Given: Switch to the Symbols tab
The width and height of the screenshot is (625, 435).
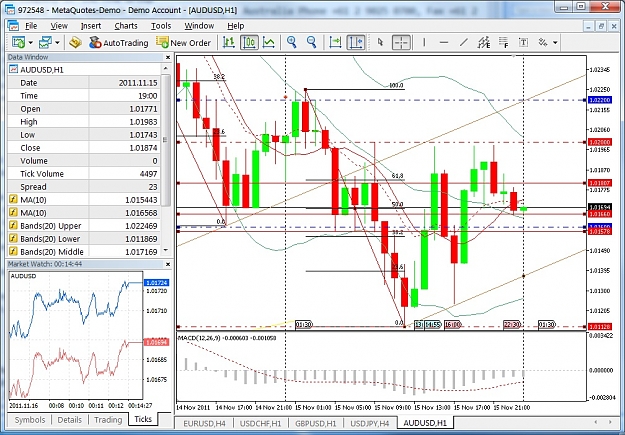Looking at the screenshot, I should click(30, 420).
